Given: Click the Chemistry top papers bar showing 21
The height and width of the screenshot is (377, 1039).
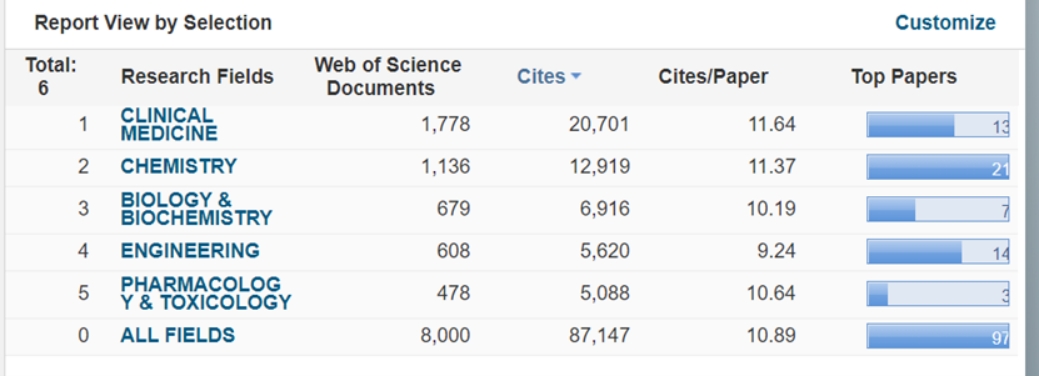Looking at the screenshot, I should [x=938, y=167].
